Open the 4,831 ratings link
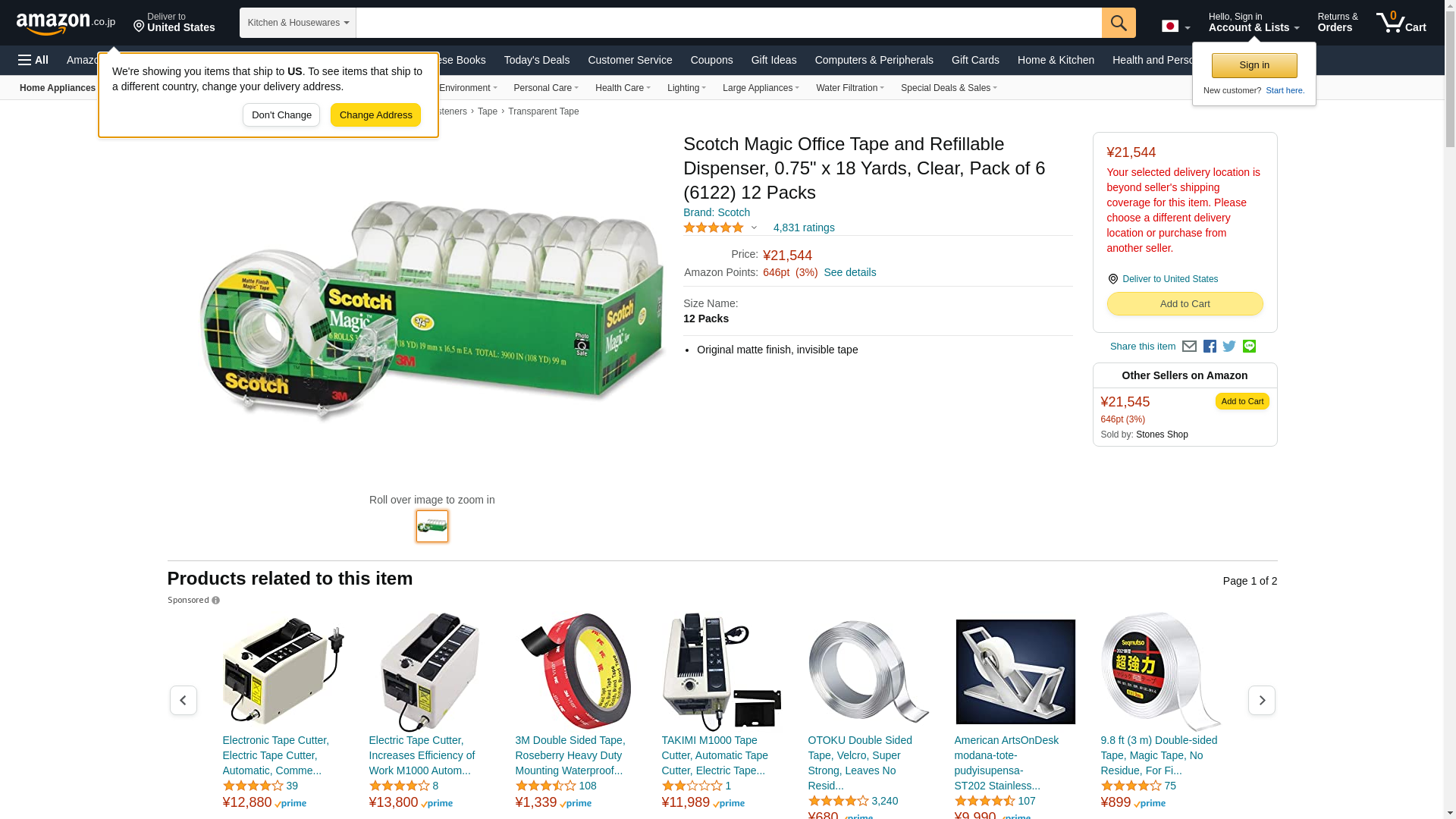1456x819 pixels. [x=804, y=227]
